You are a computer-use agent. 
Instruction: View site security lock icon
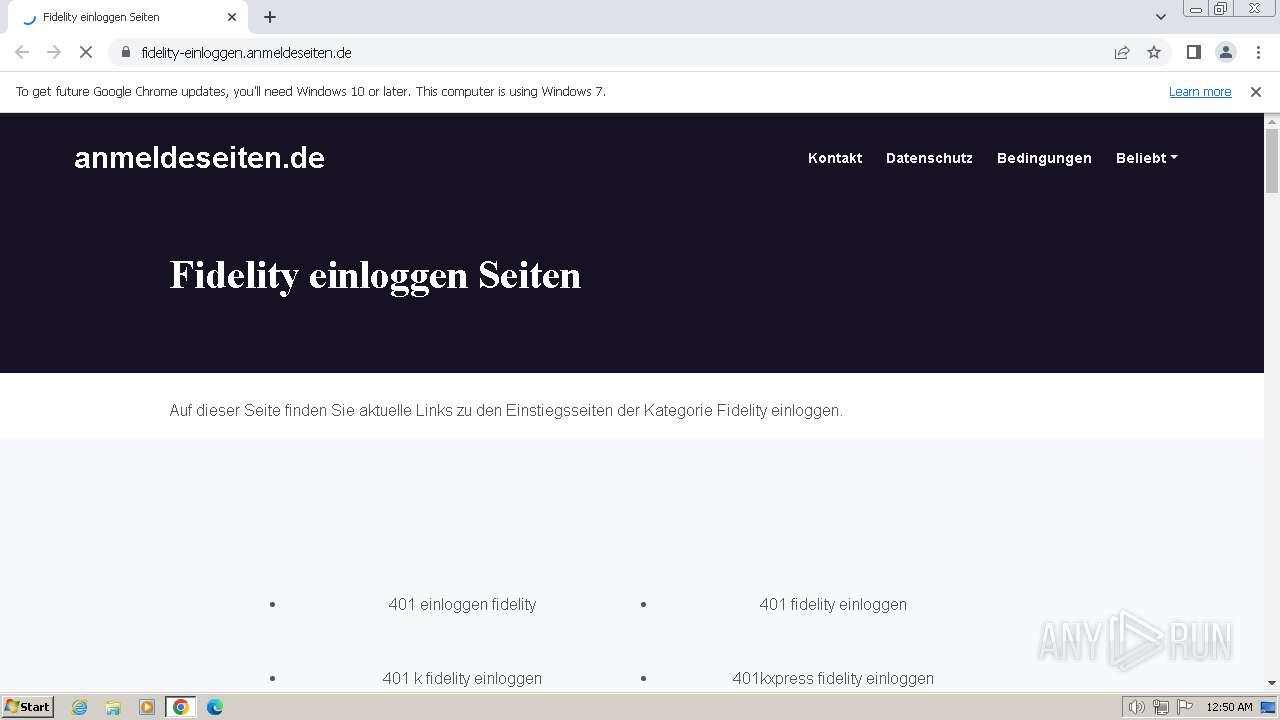(126, 52)
